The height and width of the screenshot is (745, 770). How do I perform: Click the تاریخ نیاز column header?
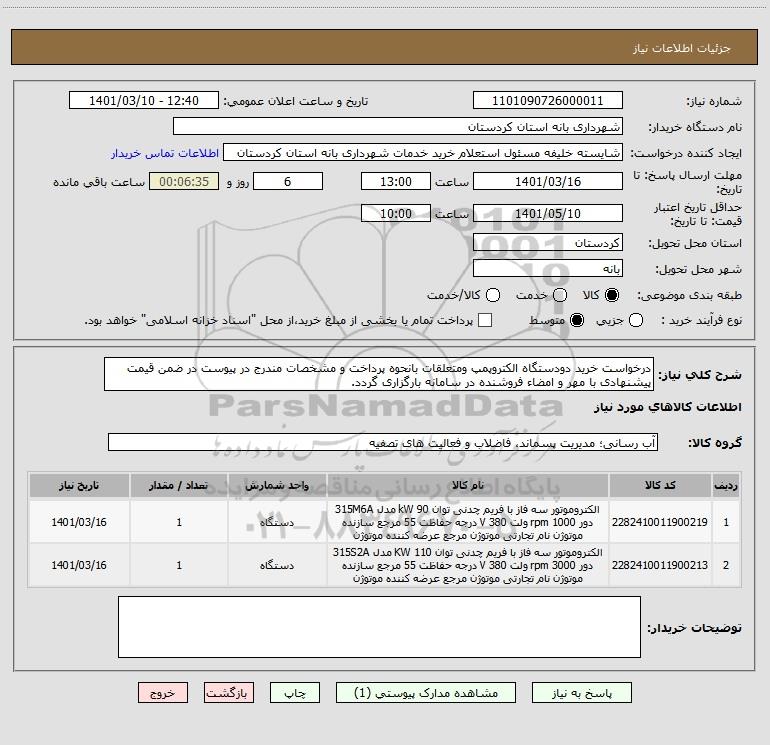[x=79, y=486]
